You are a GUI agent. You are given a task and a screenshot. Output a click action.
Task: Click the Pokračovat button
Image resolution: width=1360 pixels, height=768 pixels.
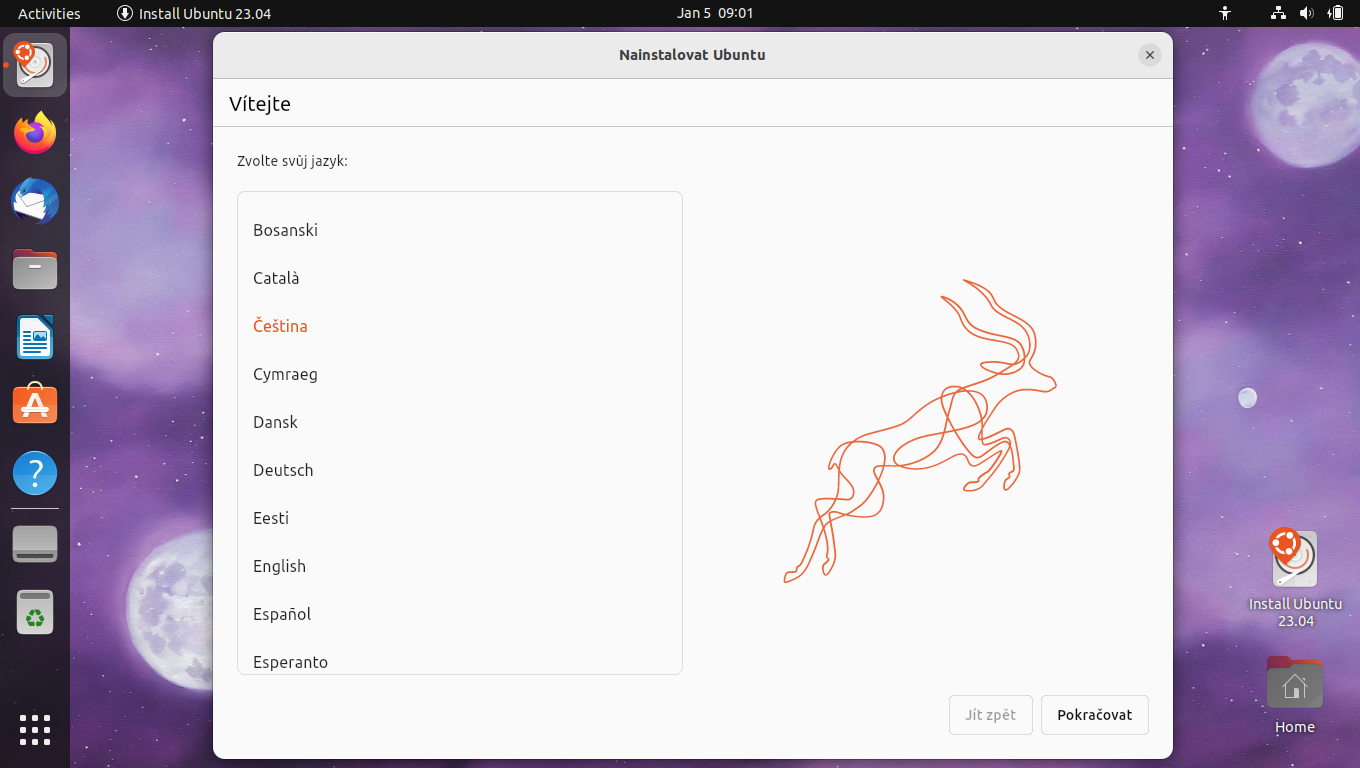tap(1095, 715)
